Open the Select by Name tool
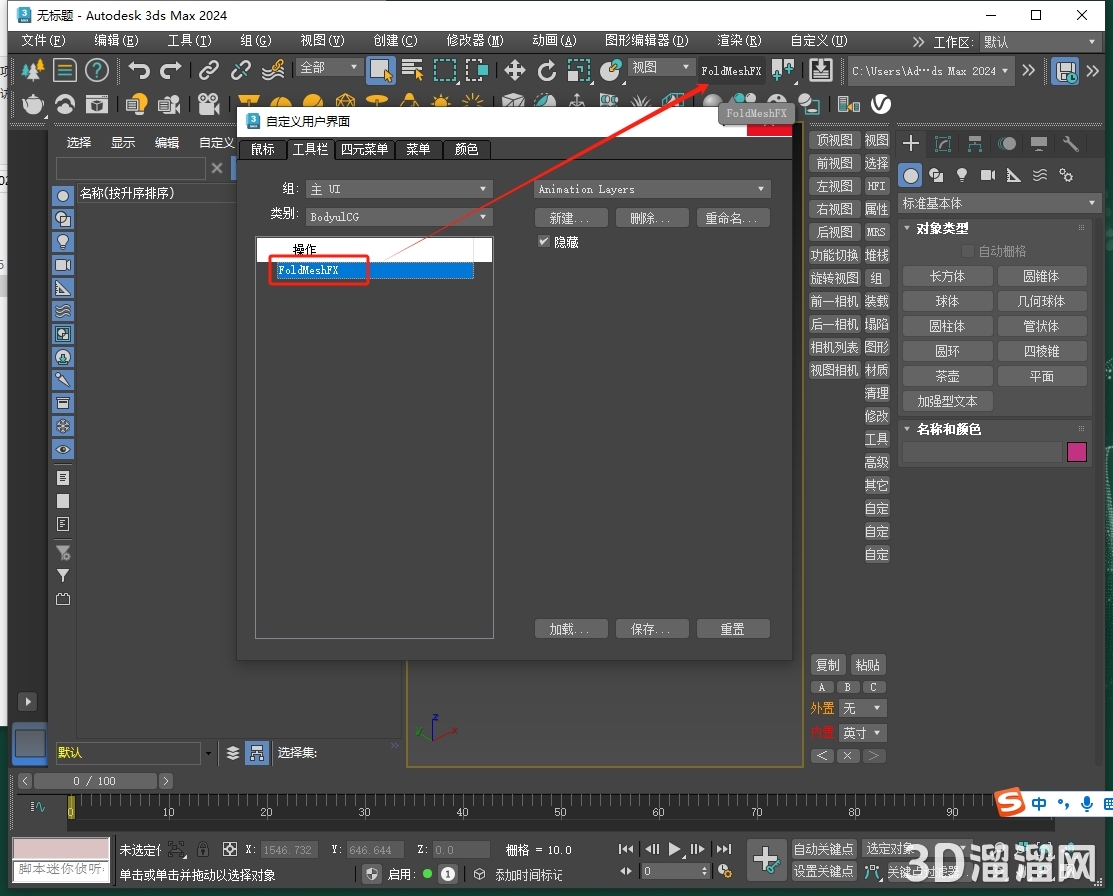Viewport: 1113px width, 896px height. (x=412, y=70)
